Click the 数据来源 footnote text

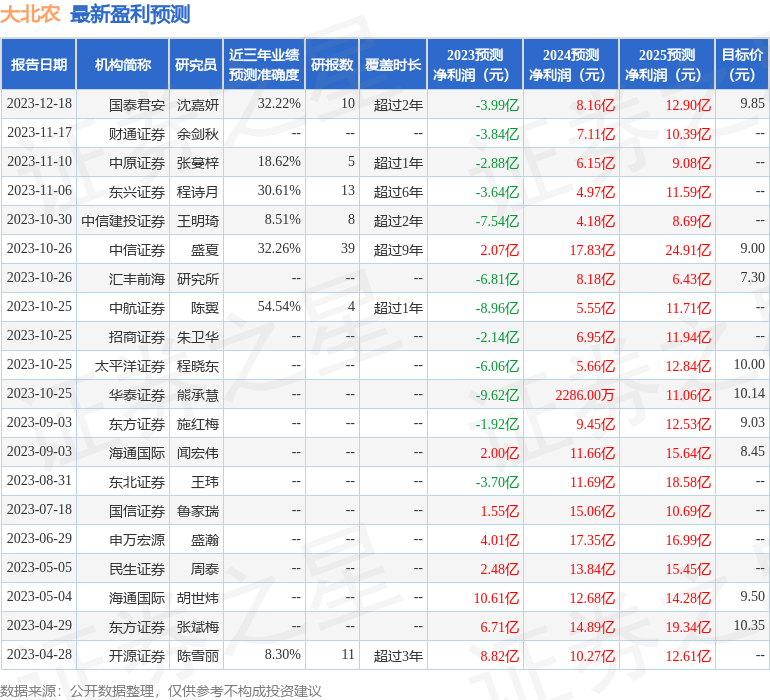pyautogui.click(x=161, y=690)
